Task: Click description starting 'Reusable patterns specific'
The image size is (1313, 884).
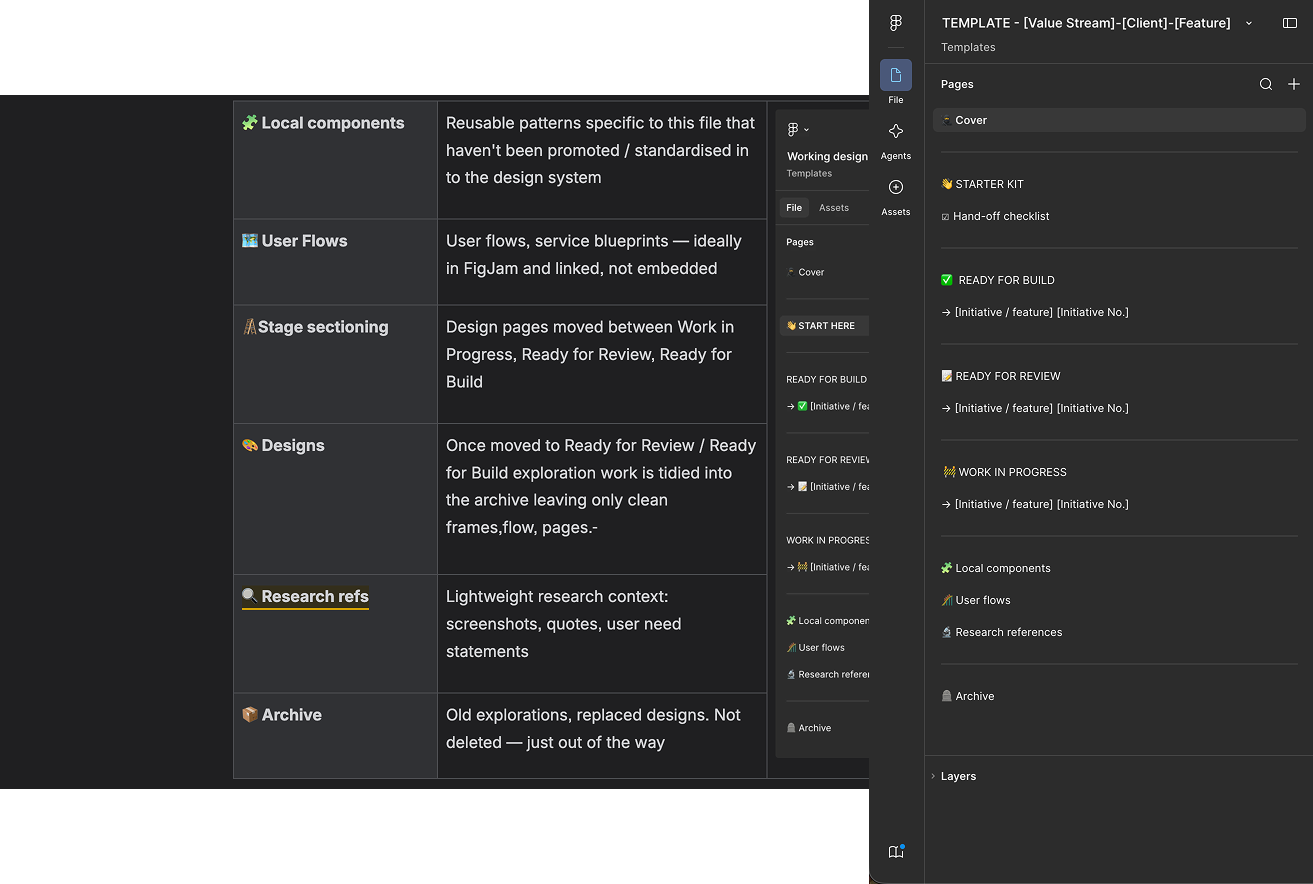Action: [x=600, y=150]
